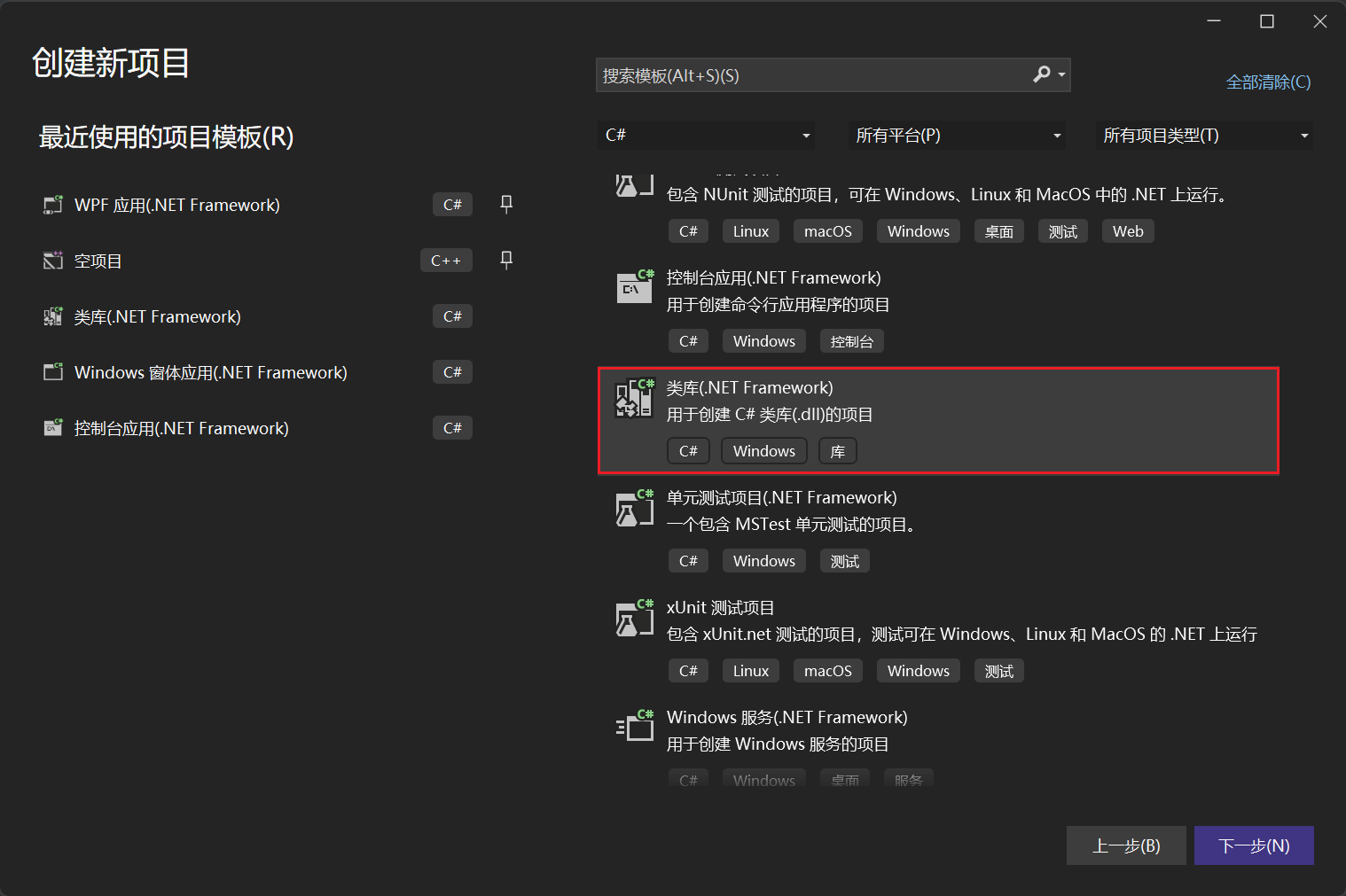Viewport: 1346px width, 896px height.
Task: Choose 类库(.NET Framework) template title in results
Action: (x=750, y=387)
